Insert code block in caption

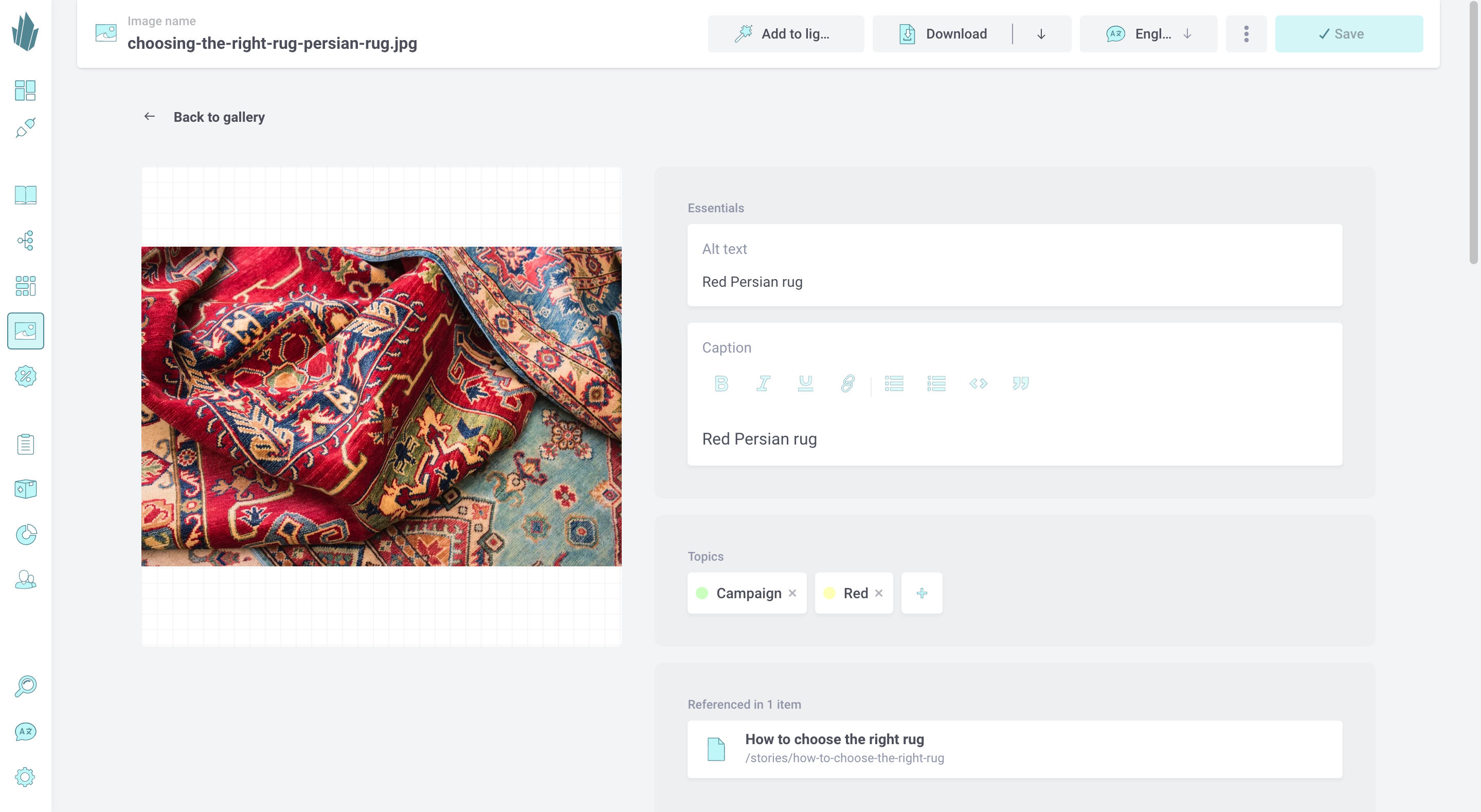coord(978,383)
